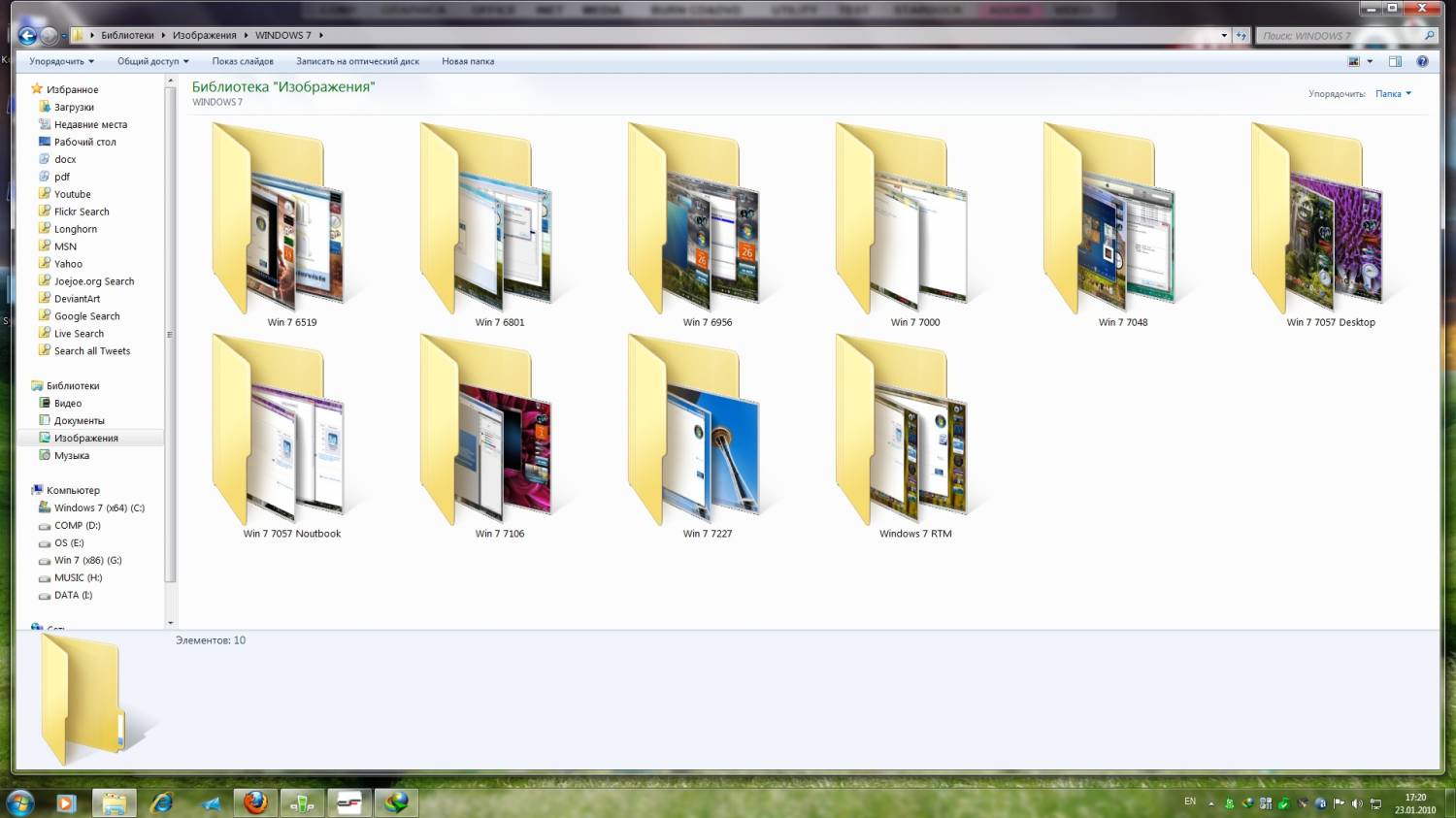Viewport: 1456px width, 818px height.
Task: Select the Win 7 7106 folder
Action: [499, 437]
